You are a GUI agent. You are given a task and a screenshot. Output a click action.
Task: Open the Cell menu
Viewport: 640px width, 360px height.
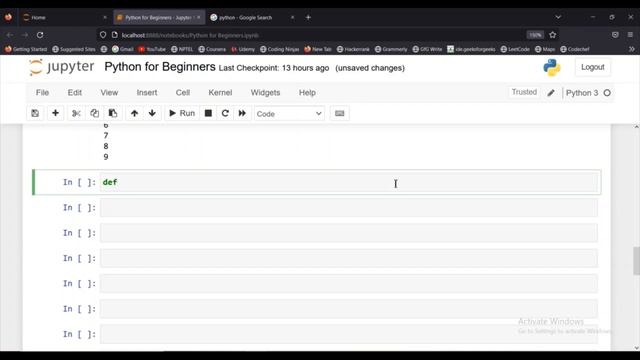click(183, 93)
